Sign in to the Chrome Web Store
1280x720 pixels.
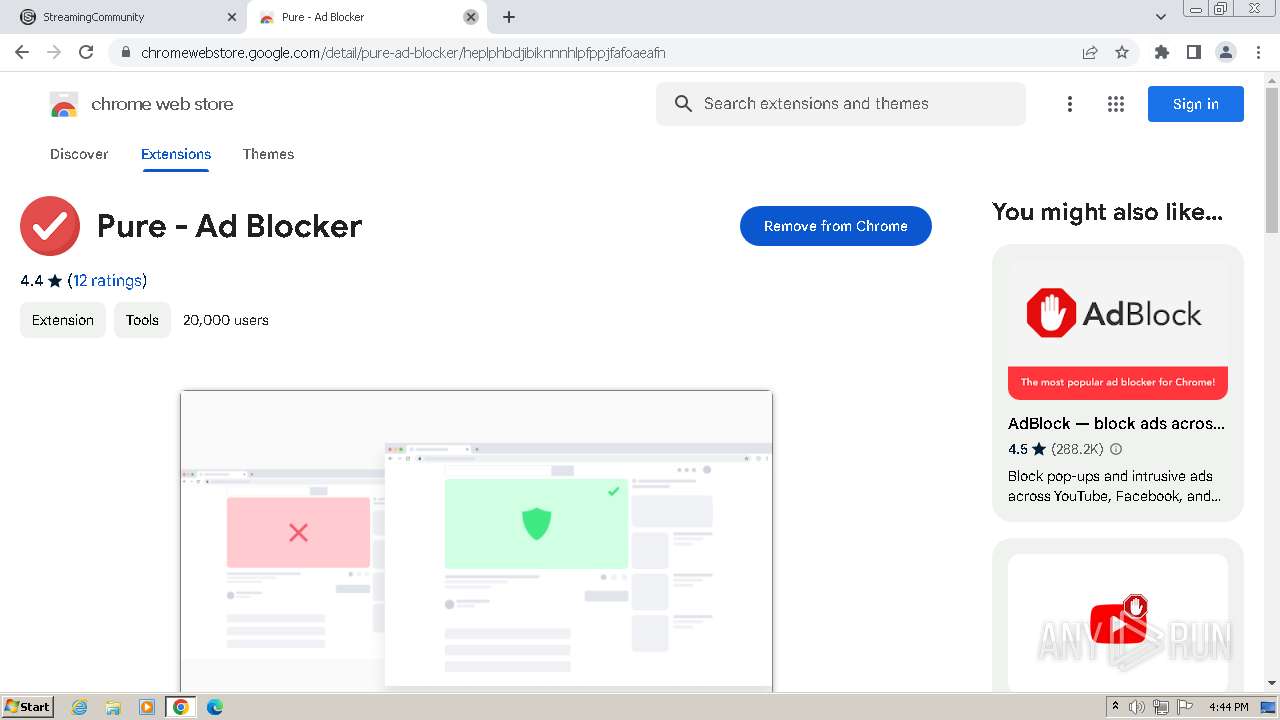tap(1196, 104)
